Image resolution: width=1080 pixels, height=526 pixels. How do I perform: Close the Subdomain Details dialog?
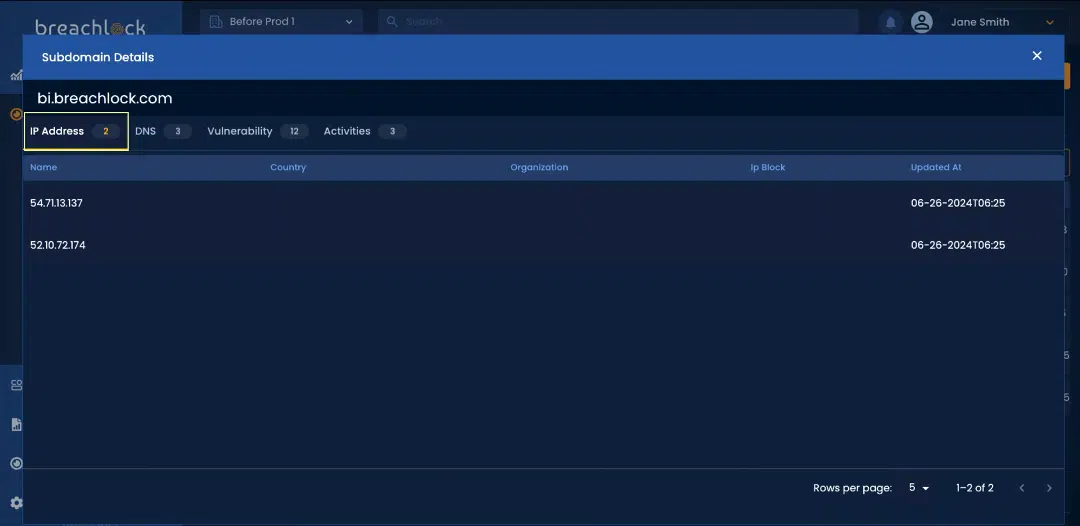1037,56
